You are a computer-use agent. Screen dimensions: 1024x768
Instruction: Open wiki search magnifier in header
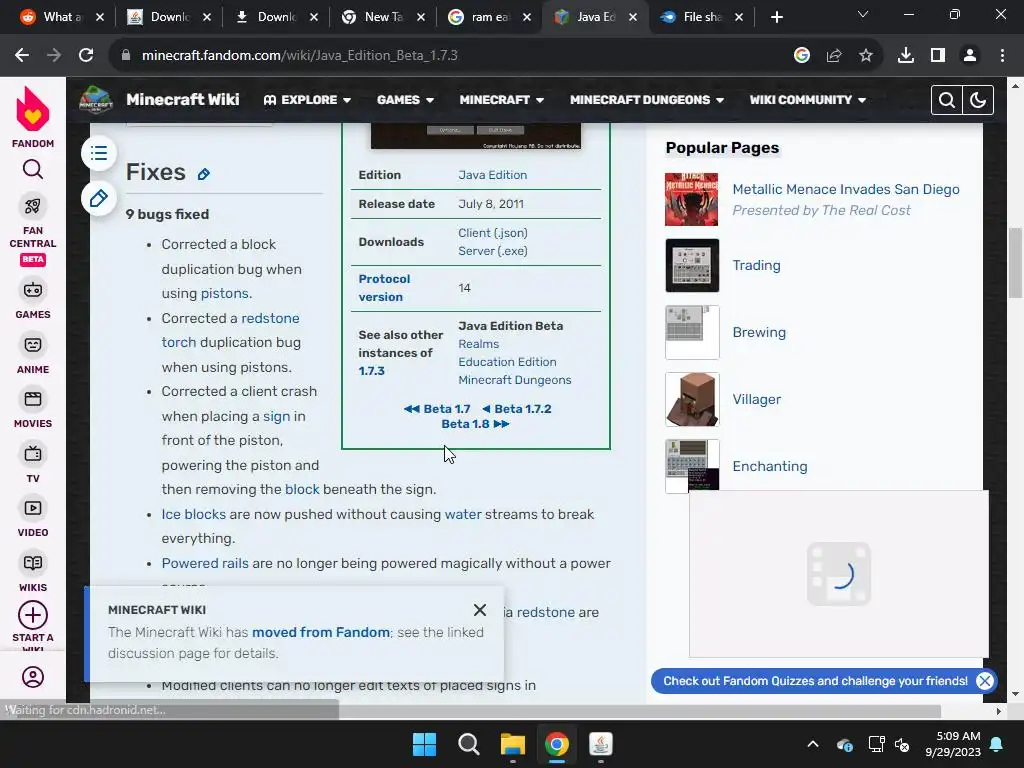click(946, 100)
